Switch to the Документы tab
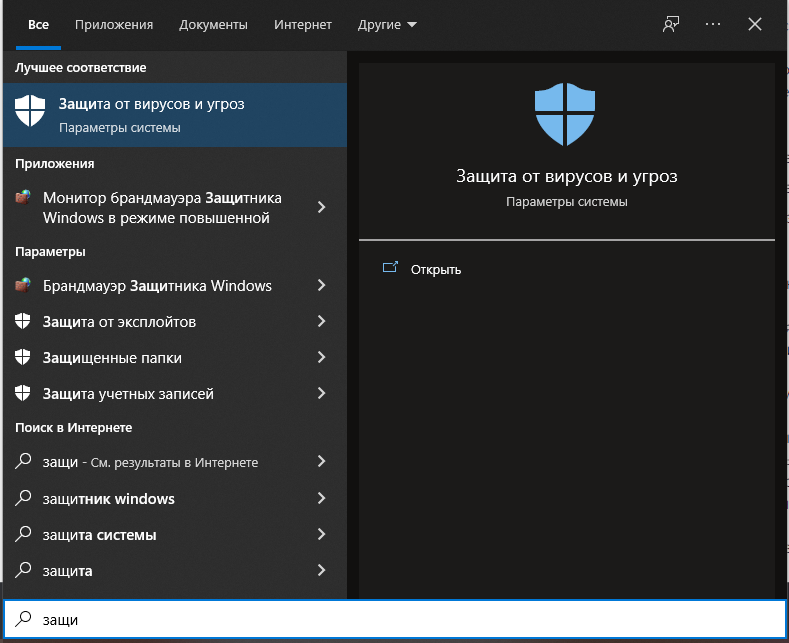 point(213,25)
